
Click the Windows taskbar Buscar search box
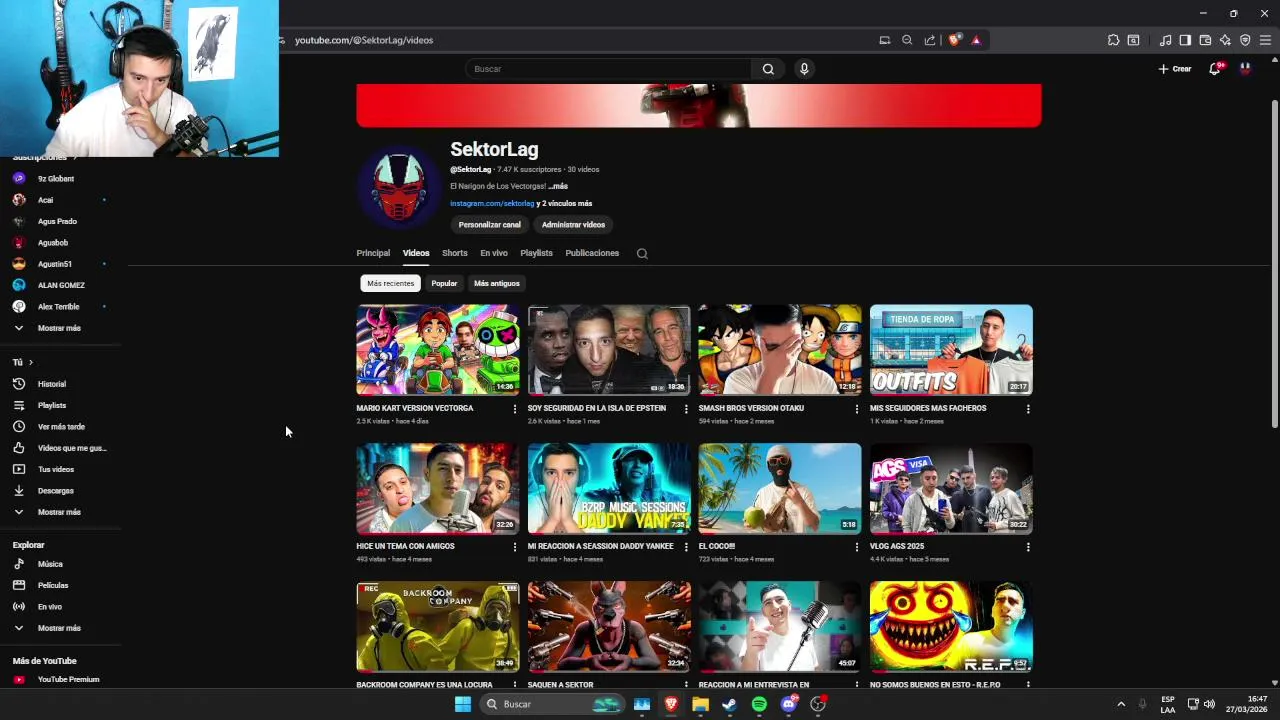pyautogui.click(x=550, y=704)
